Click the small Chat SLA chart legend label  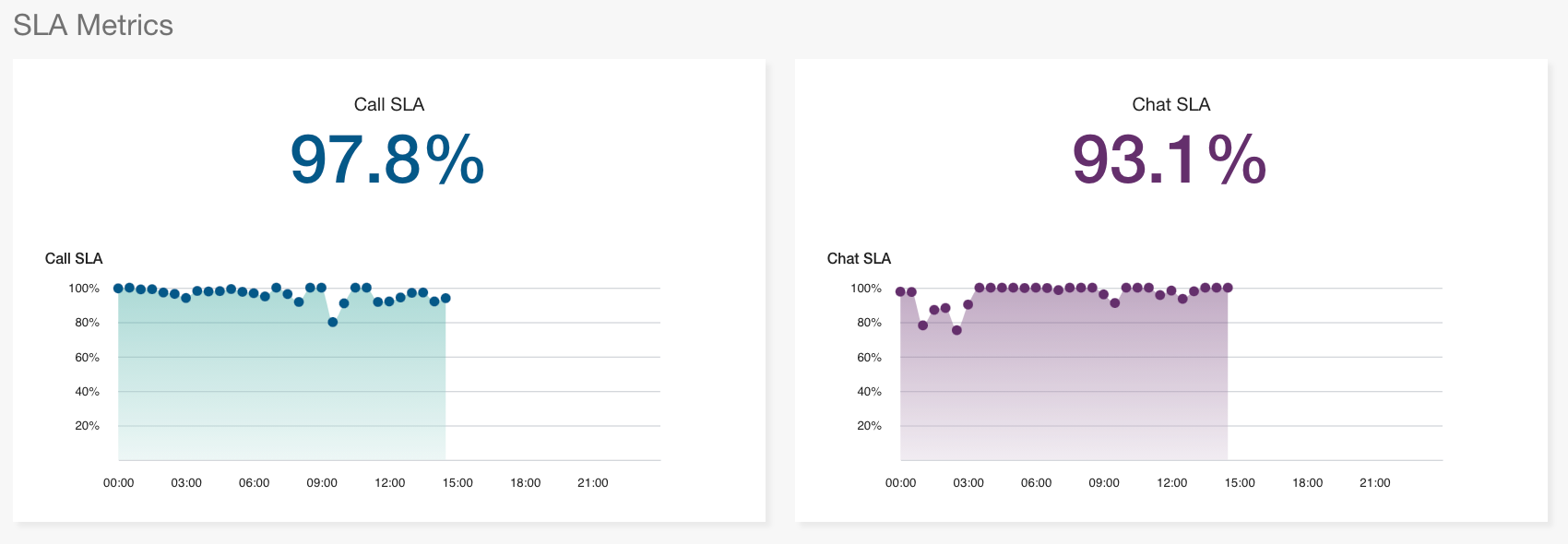pos(859,258)
